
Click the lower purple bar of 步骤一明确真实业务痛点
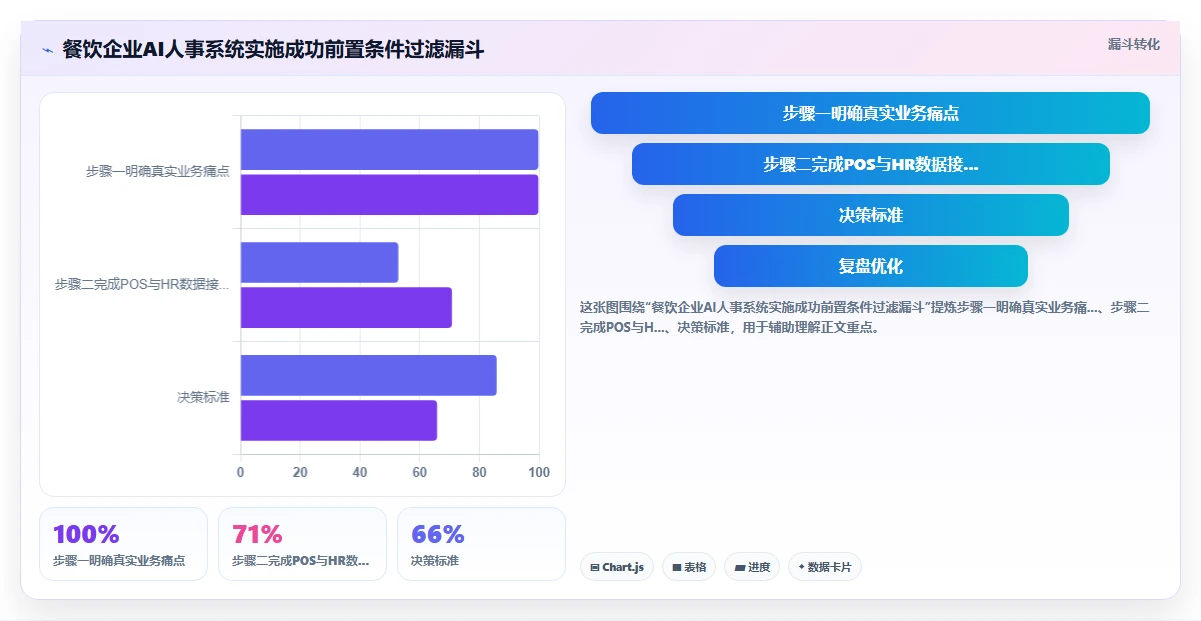[x=389, y=195]
